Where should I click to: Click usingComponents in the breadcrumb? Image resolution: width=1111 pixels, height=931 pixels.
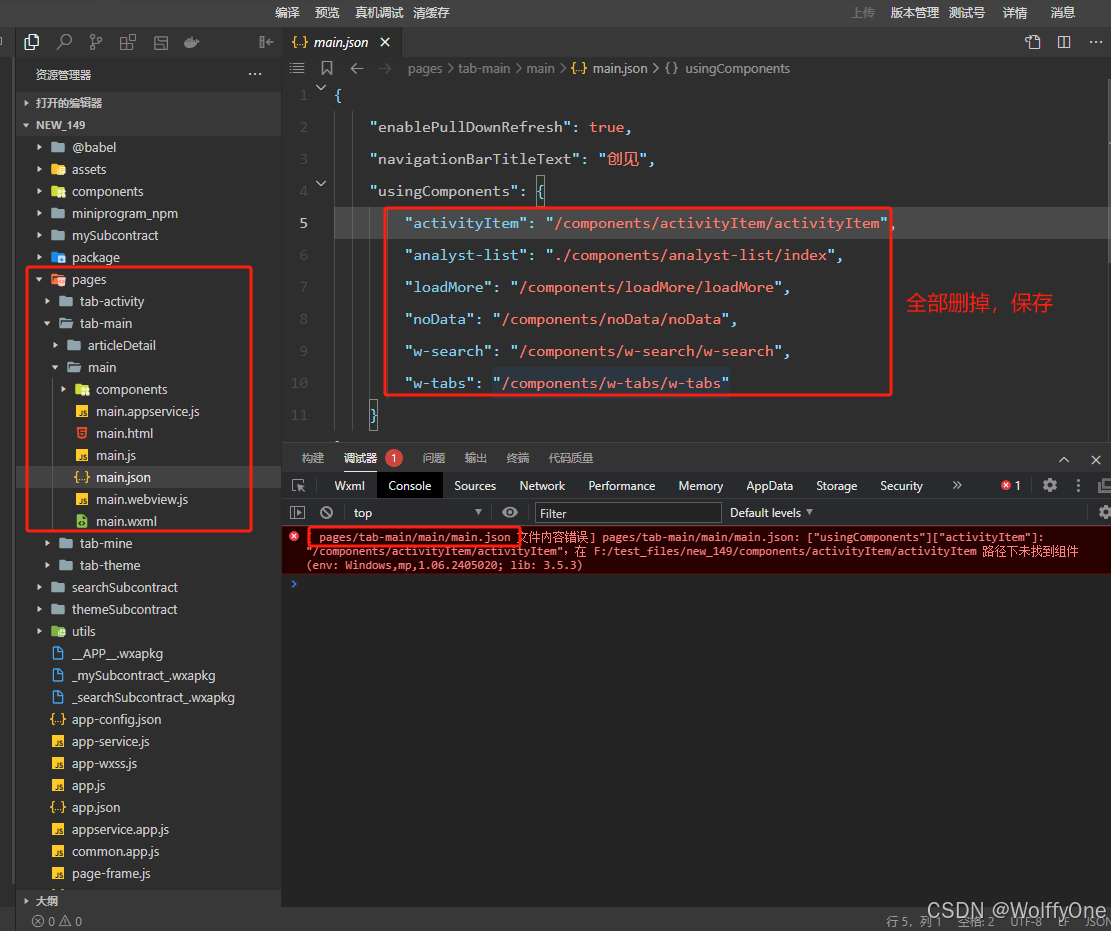(737, 69)
